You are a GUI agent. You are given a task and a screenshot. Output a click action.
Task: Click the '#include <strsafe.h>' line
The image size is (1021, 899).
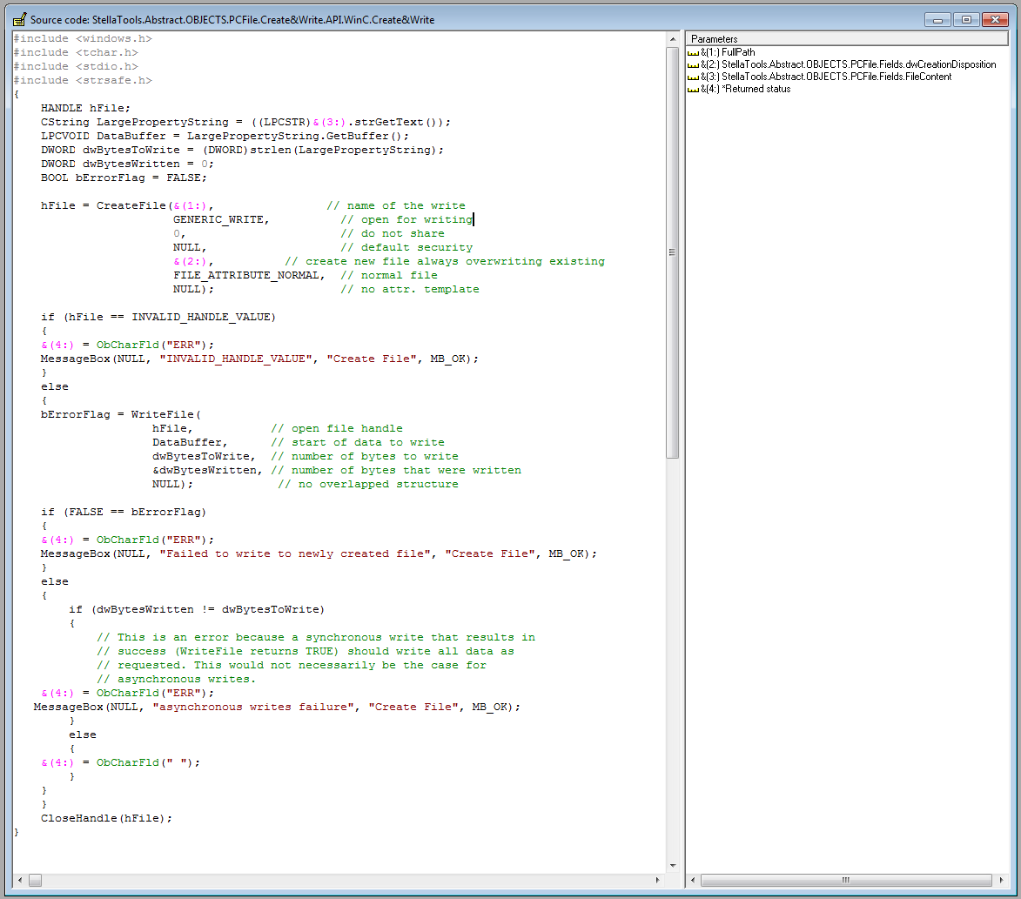click(83, 80)
